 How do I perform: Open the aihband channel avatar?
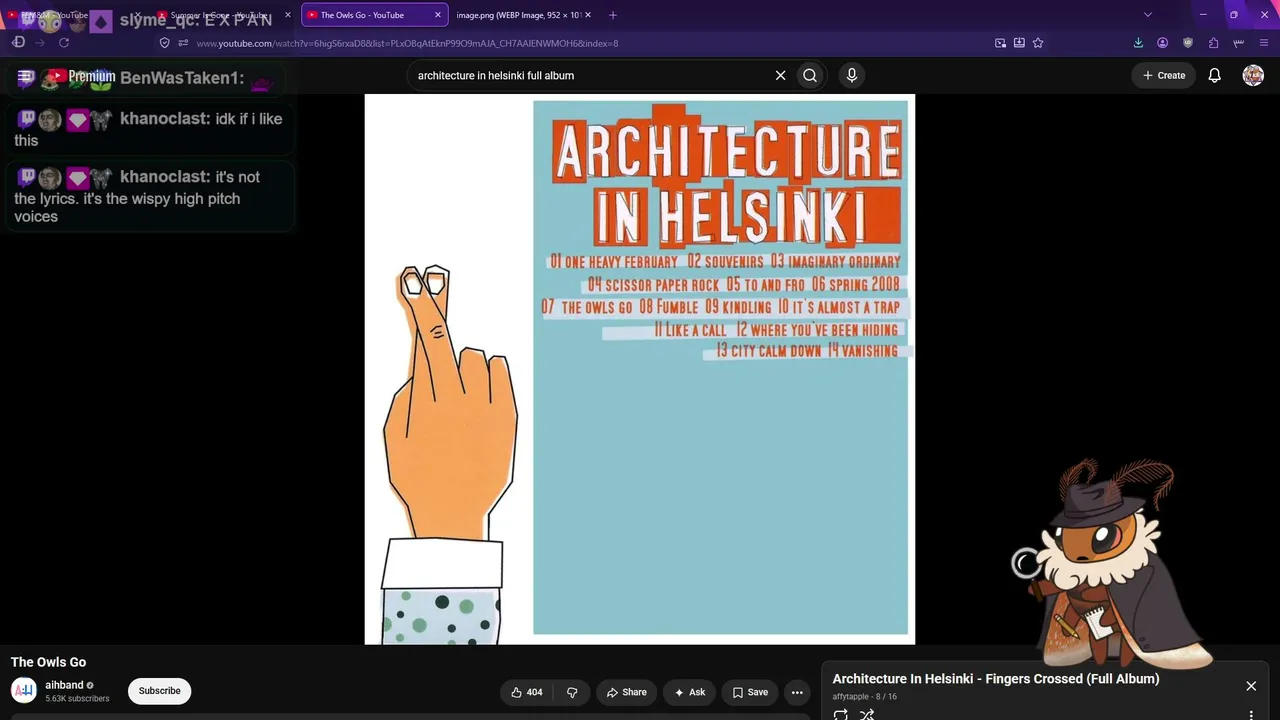tap(24, 691)
